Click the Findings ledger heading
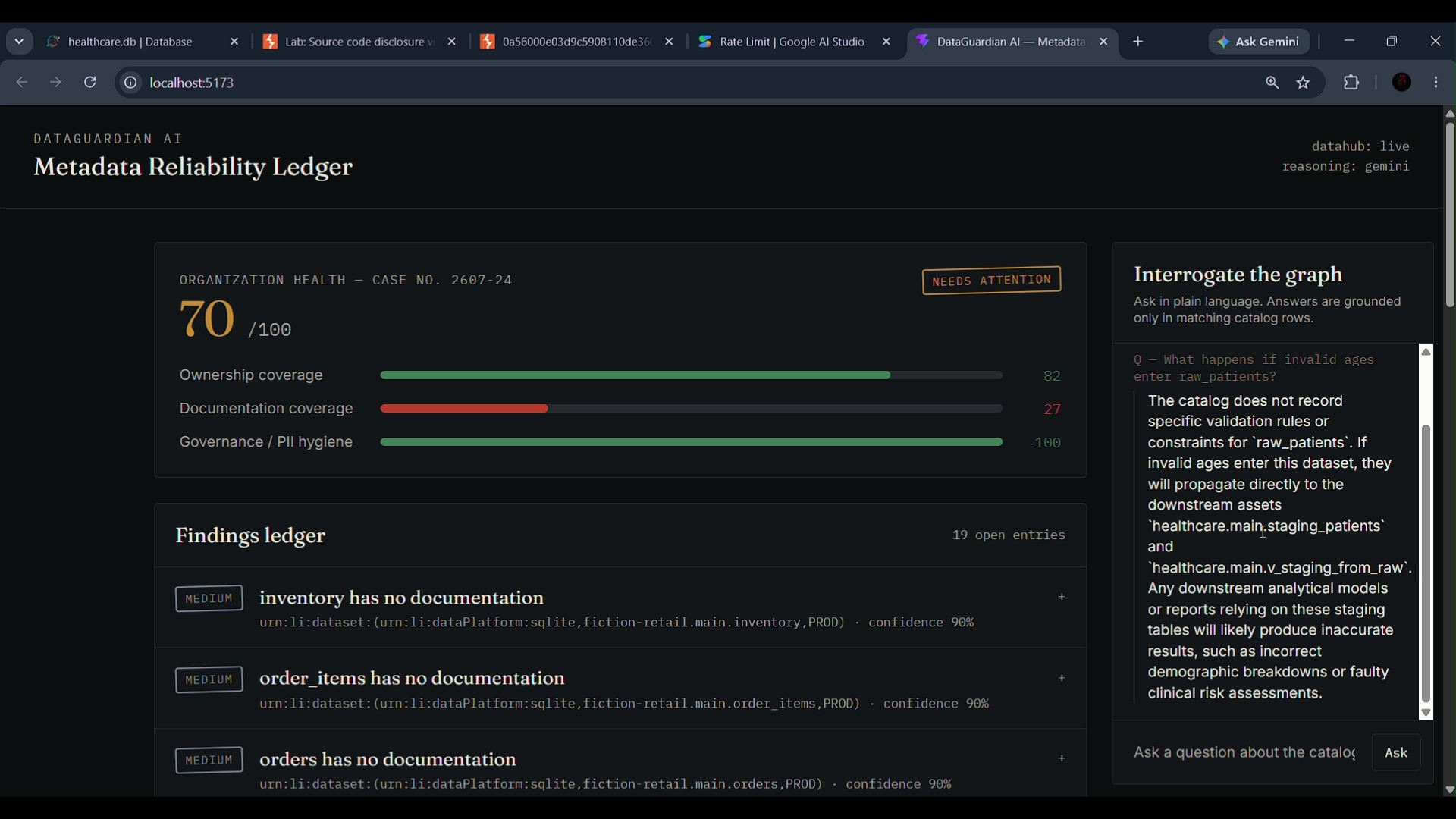Viewport: 1456px width, 819px height. click(x=250, y=536)
